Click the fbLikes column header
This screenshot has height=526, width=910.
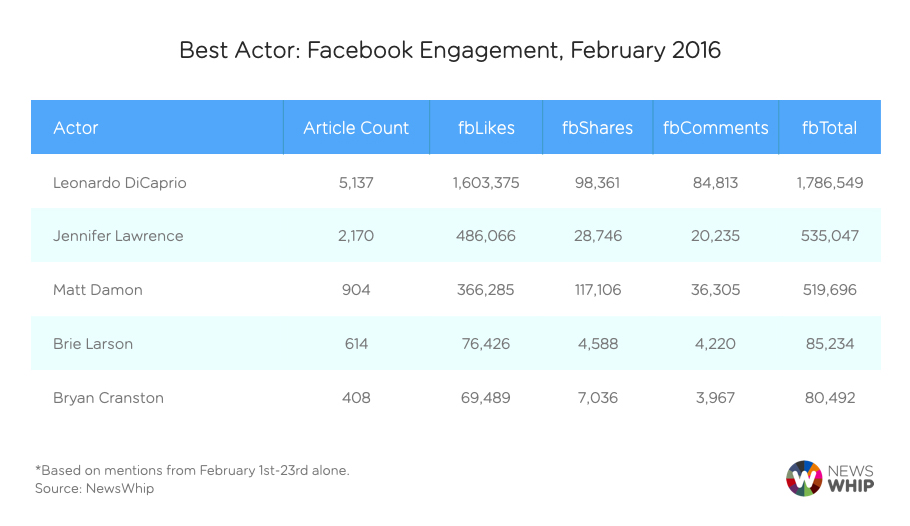(486, 128)
